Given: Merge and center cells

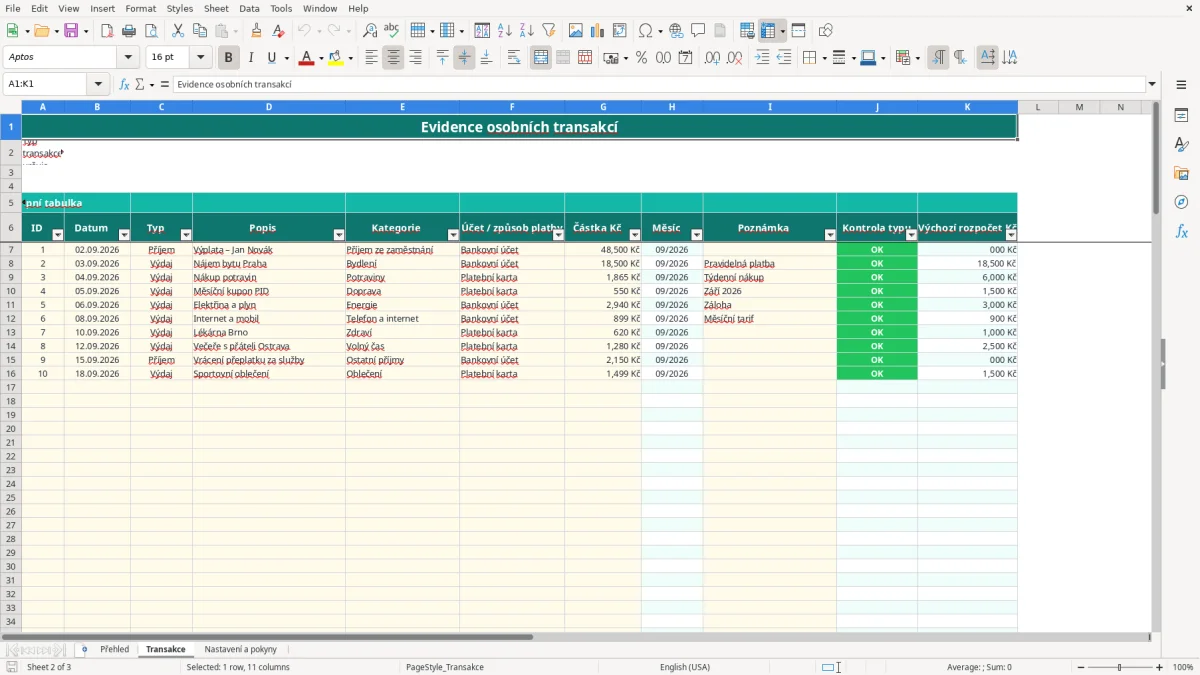Looking at the screenshot, I should pyautogui.click(x=541, y=58).
